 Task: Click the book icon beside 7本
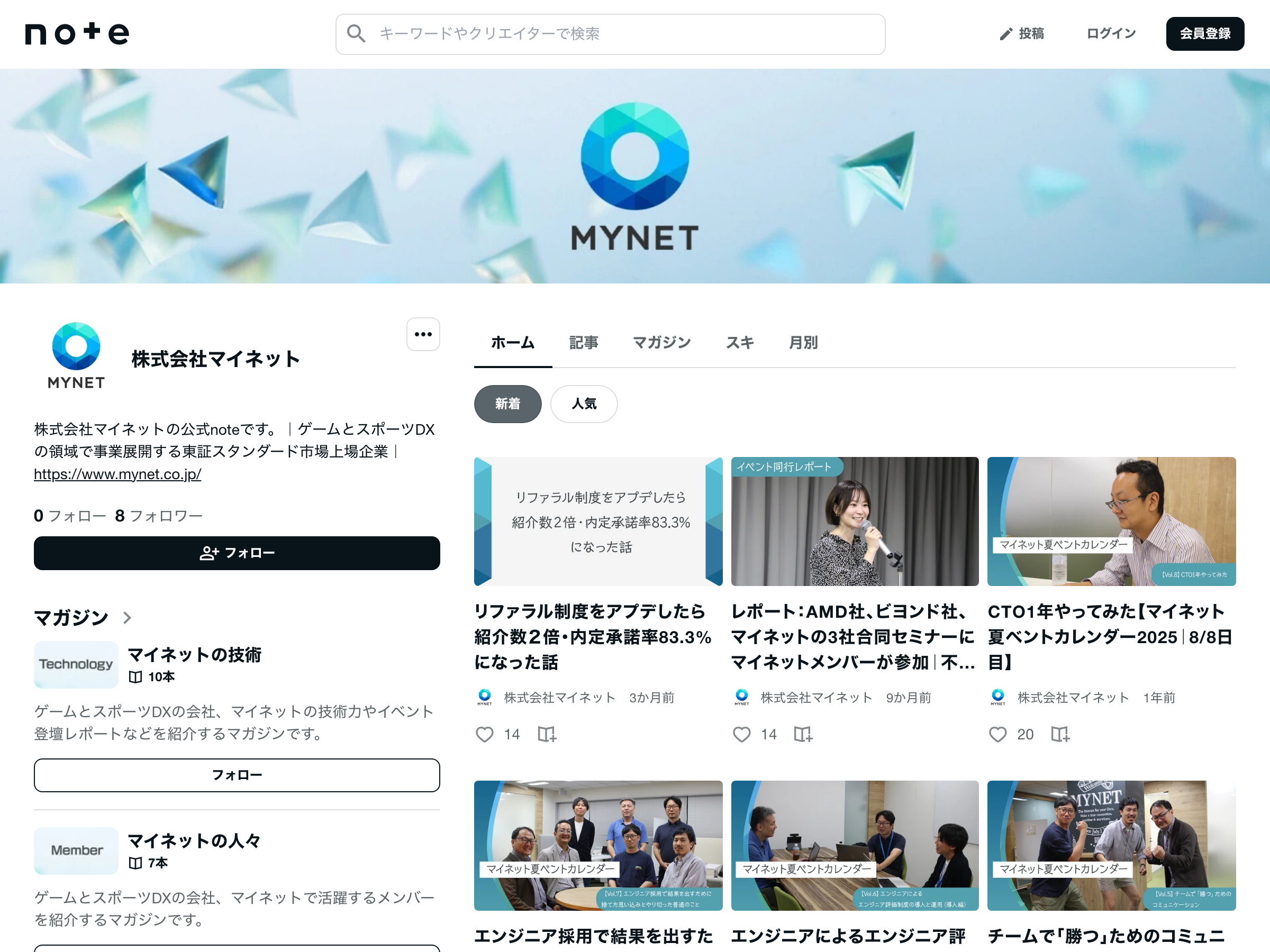point(135,863)
